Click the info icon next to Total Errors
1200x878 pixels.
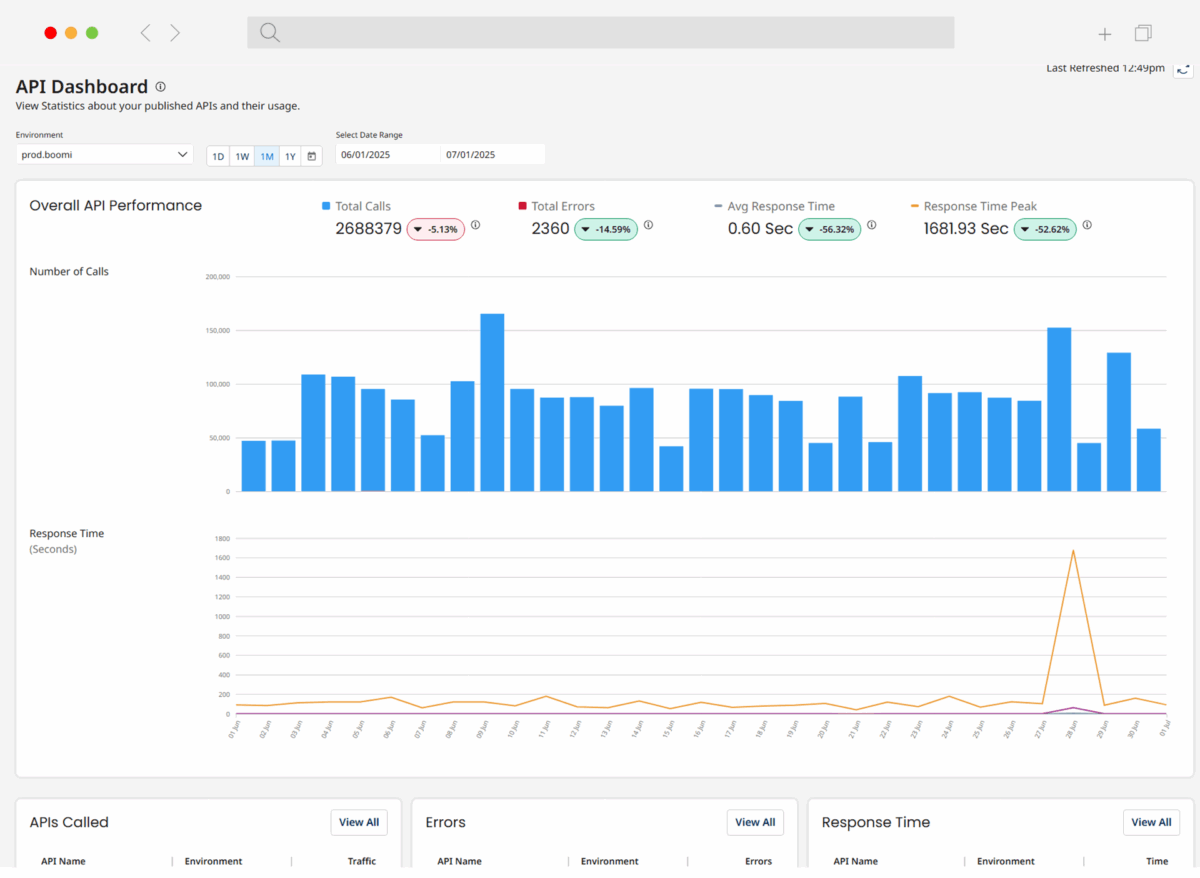pos(648,225)
